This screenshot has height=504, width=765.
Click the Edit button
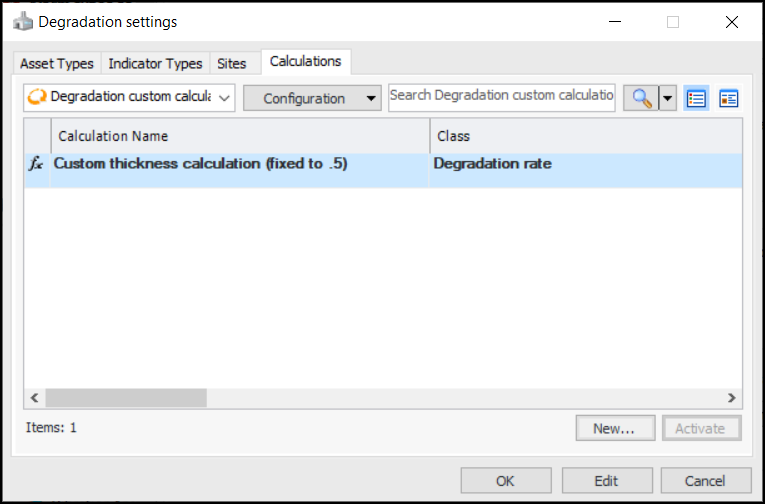606,481
